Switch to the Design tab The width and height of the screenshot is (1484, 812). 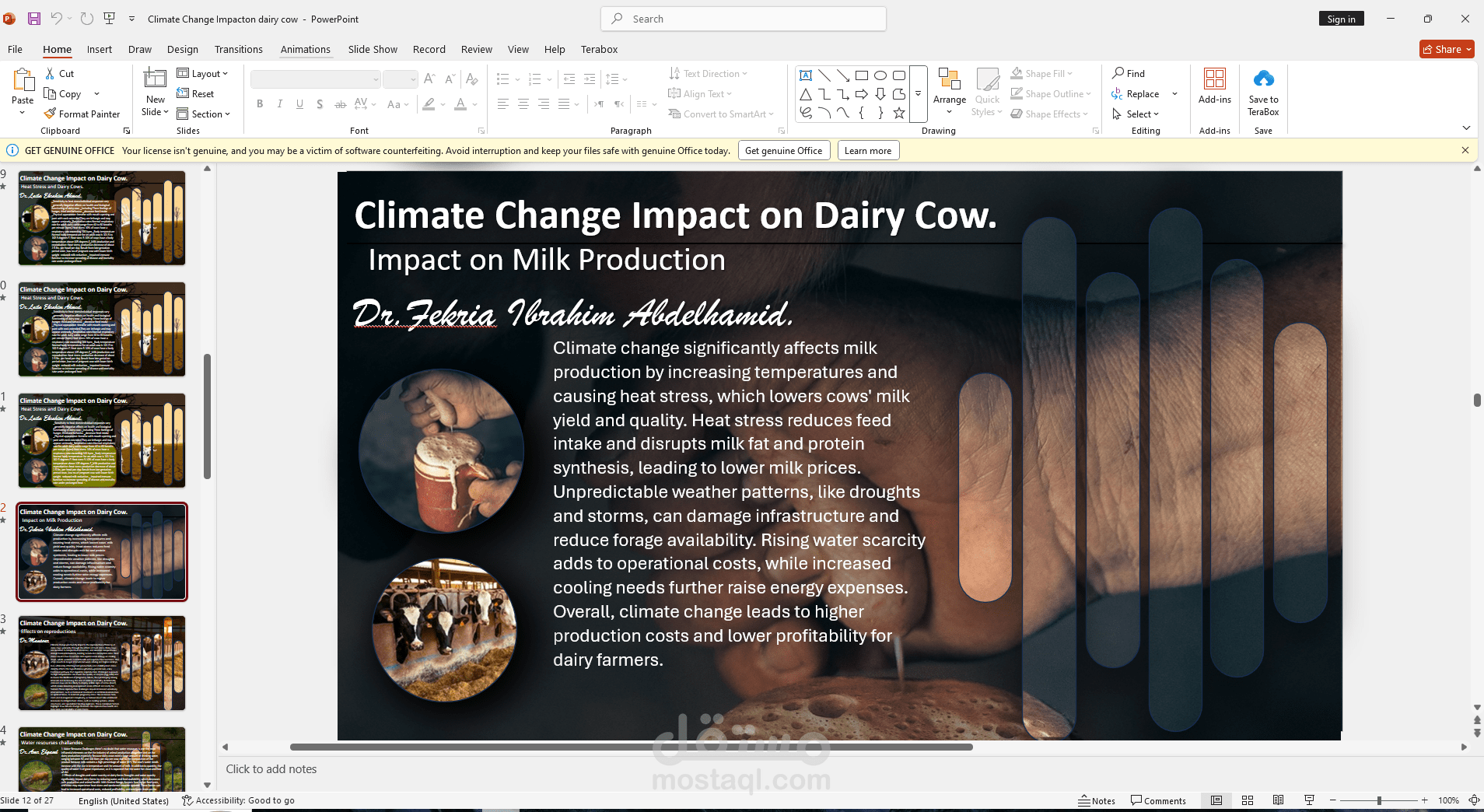183,49
